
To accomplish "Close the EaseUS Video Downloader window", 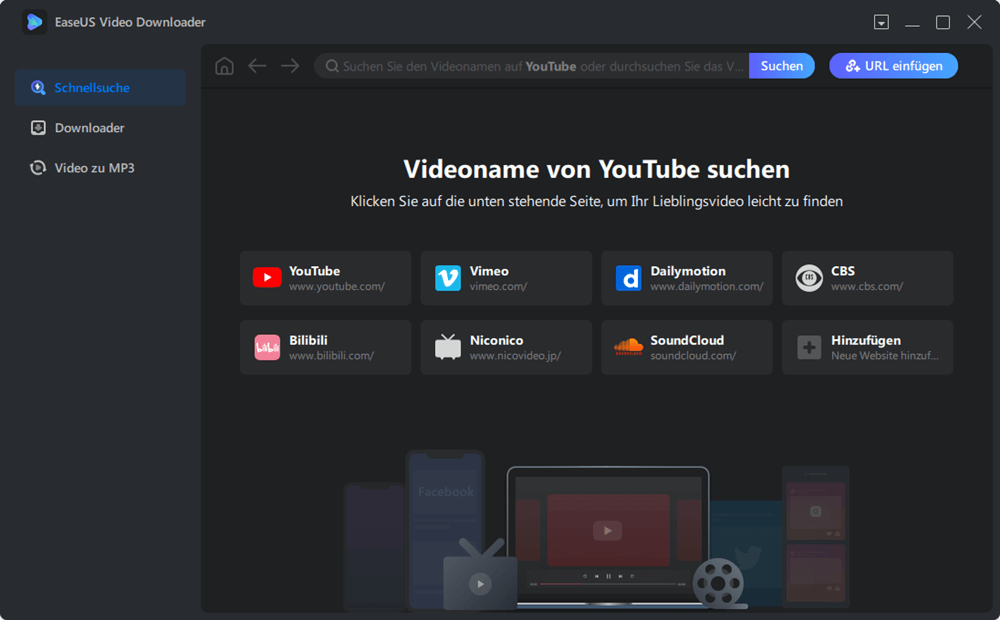I will (x=974, y=22).
